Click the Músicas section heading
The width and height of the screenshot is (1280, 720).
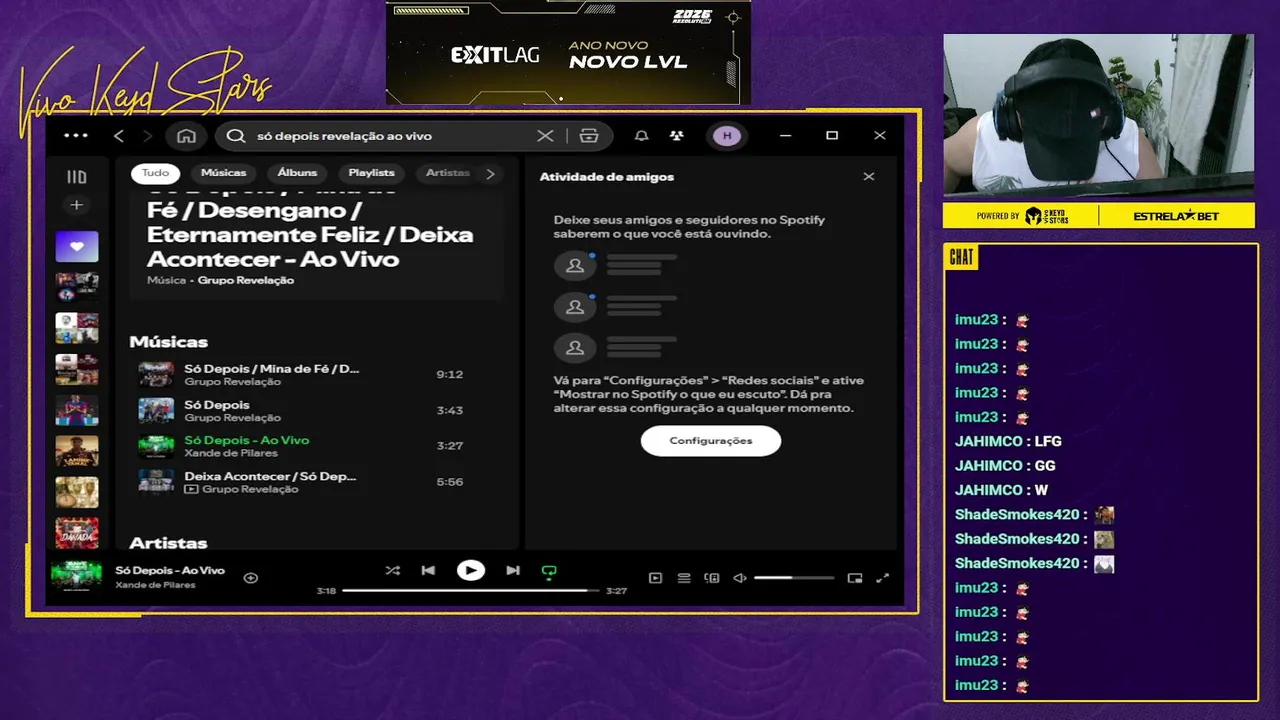tap(168, 342)
